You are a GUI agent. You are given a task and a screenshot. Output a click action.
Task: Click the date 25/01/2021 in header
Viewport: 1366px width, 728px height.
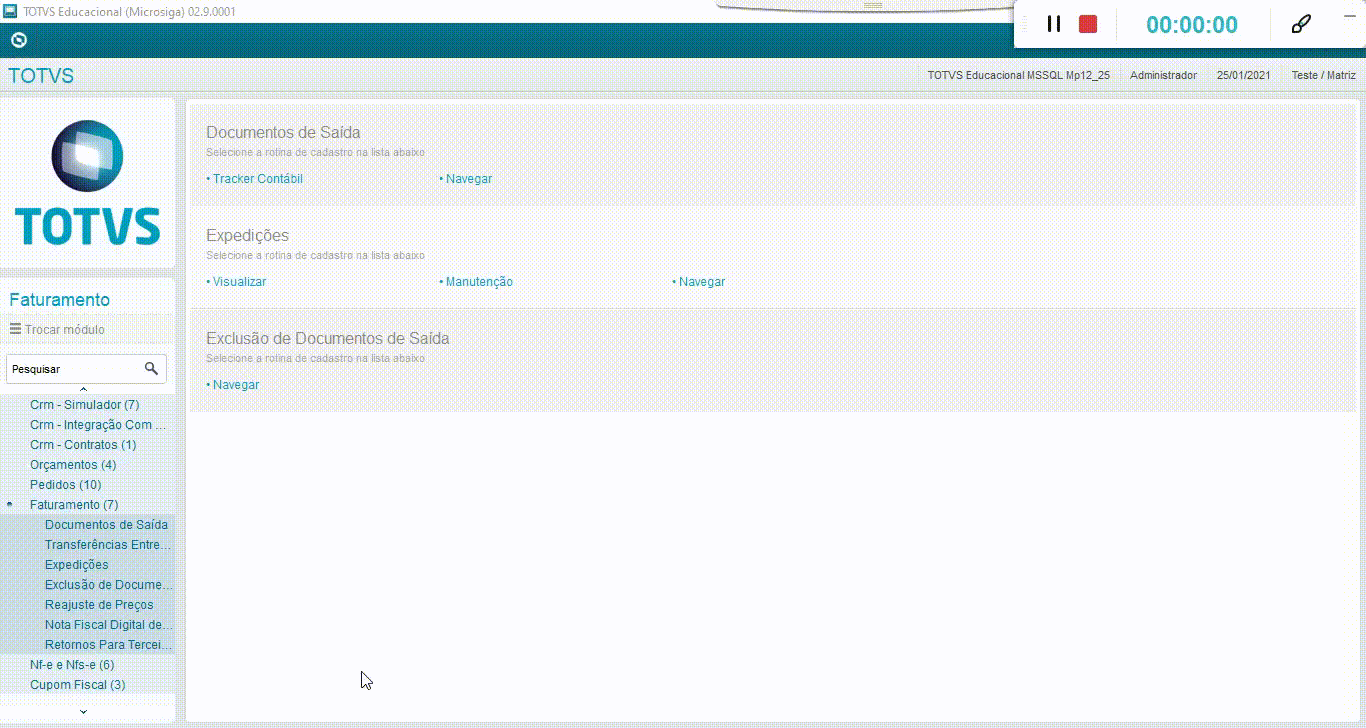pyautogui.click(x=1243, y=75)
